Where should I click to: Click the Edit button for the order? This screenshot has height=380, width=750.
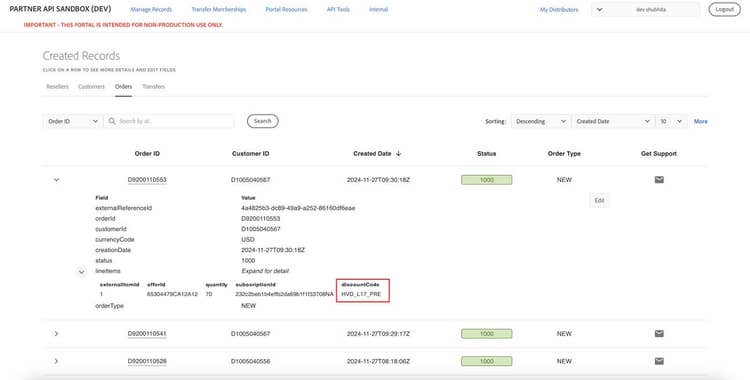(599, 201)
